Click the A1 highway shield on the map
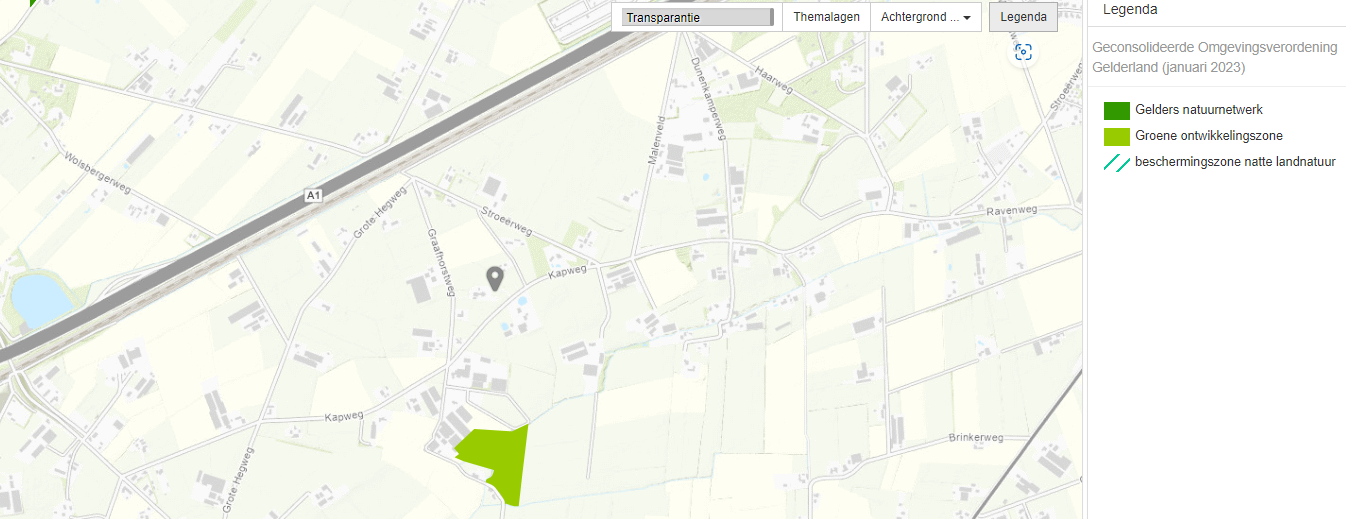The image size is (1346, 519). point(315,196)
